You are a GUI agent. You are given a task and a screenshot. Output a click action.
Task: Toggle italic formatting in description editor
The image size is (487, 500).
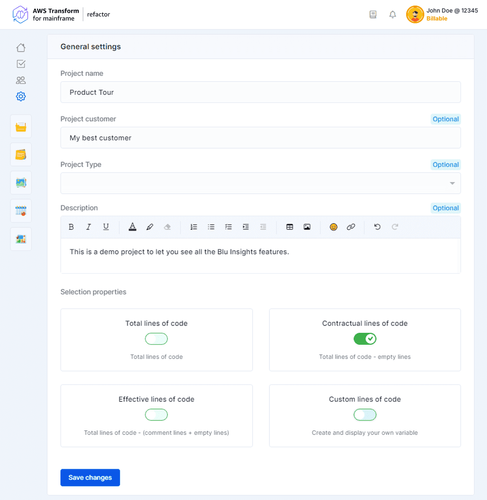[x=88, y=227]
